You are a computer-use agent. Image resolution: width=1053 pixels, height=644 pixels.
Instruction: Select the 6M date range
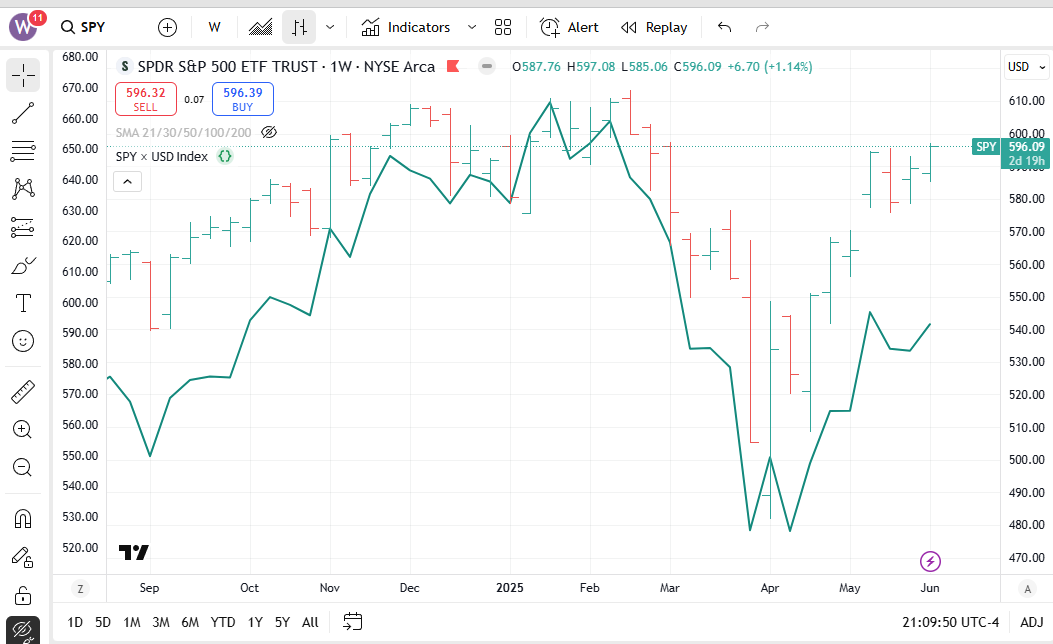tap(190, 623)
